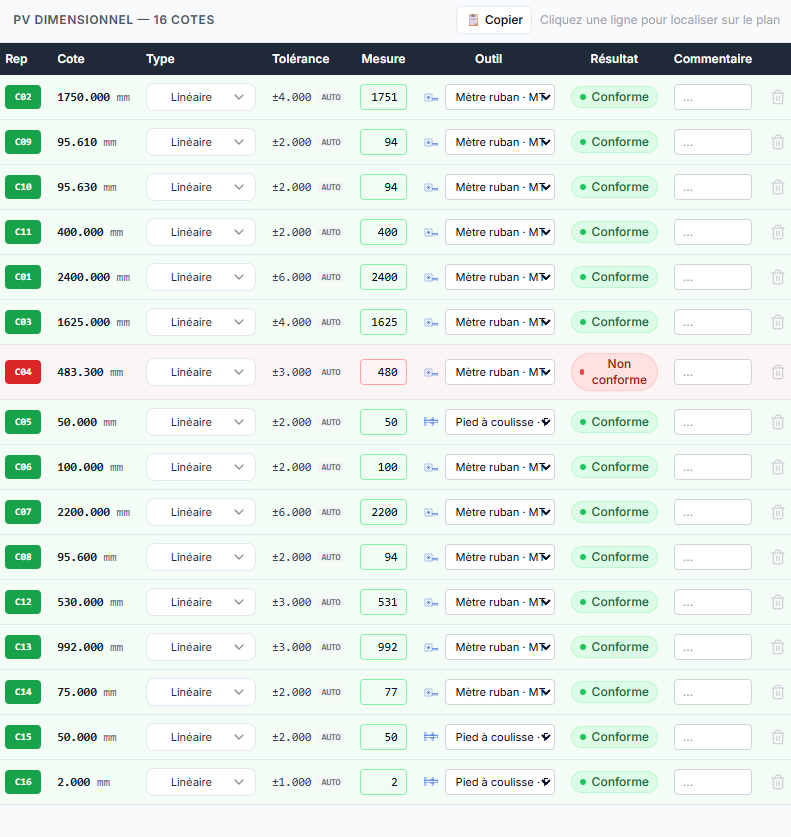791x837 pixels.
Task: Click trash icon for row C16
Action: point(778,782)
